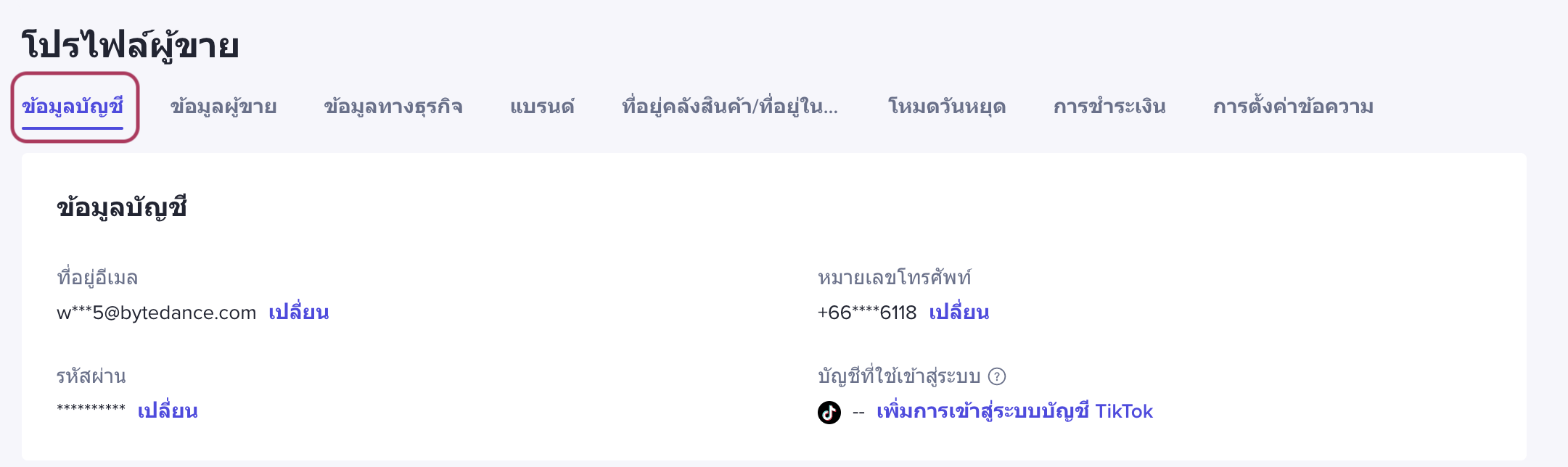Switch to the โหมดวันหยุด tab
The width and height of the screenshot is (1568, 467).
pyautogui.click(x=947, y=107)
